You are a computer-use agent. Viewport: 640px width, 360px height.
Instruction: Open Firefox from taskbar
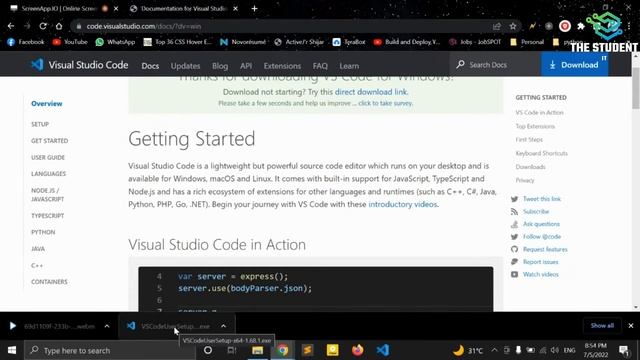(358, 350)
